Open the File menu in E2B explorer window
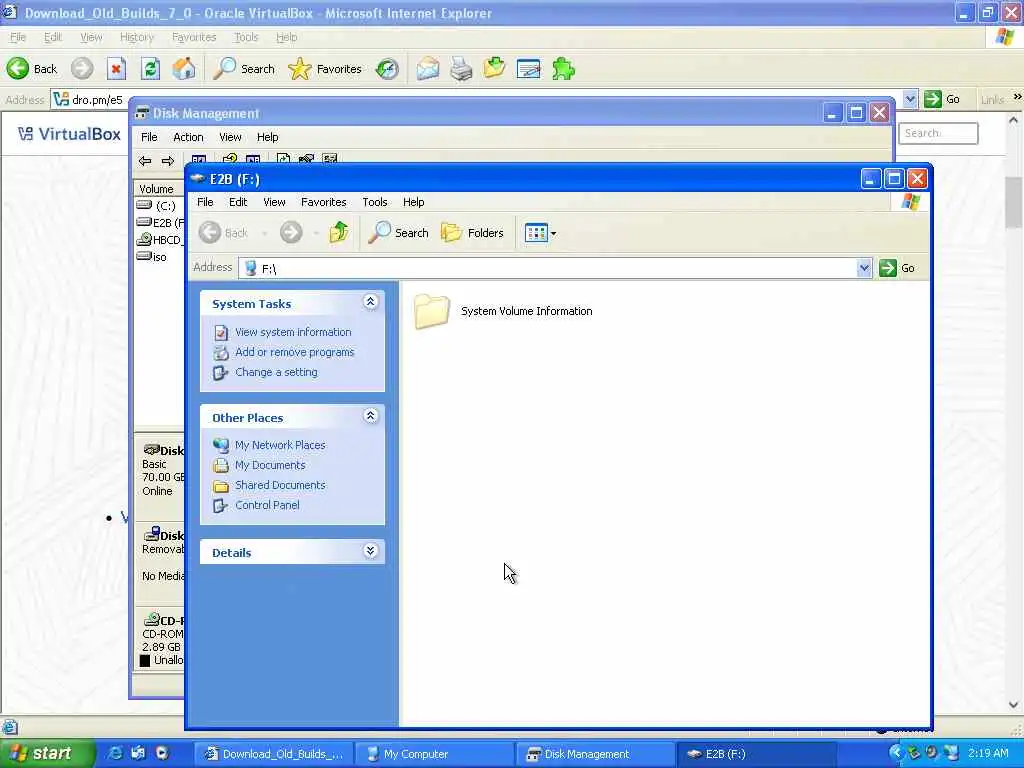 point(205,202)
